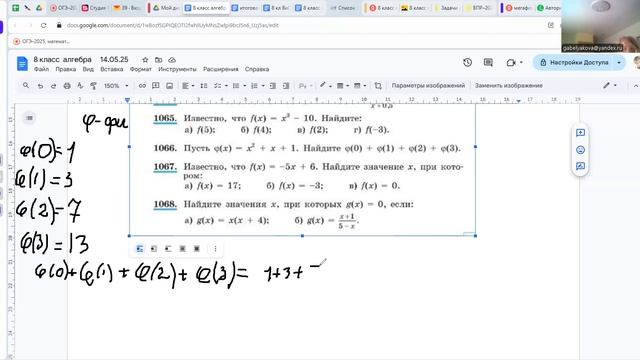Star the document 8 класс алгебра
640x360 pixels.
click(145, 60)
